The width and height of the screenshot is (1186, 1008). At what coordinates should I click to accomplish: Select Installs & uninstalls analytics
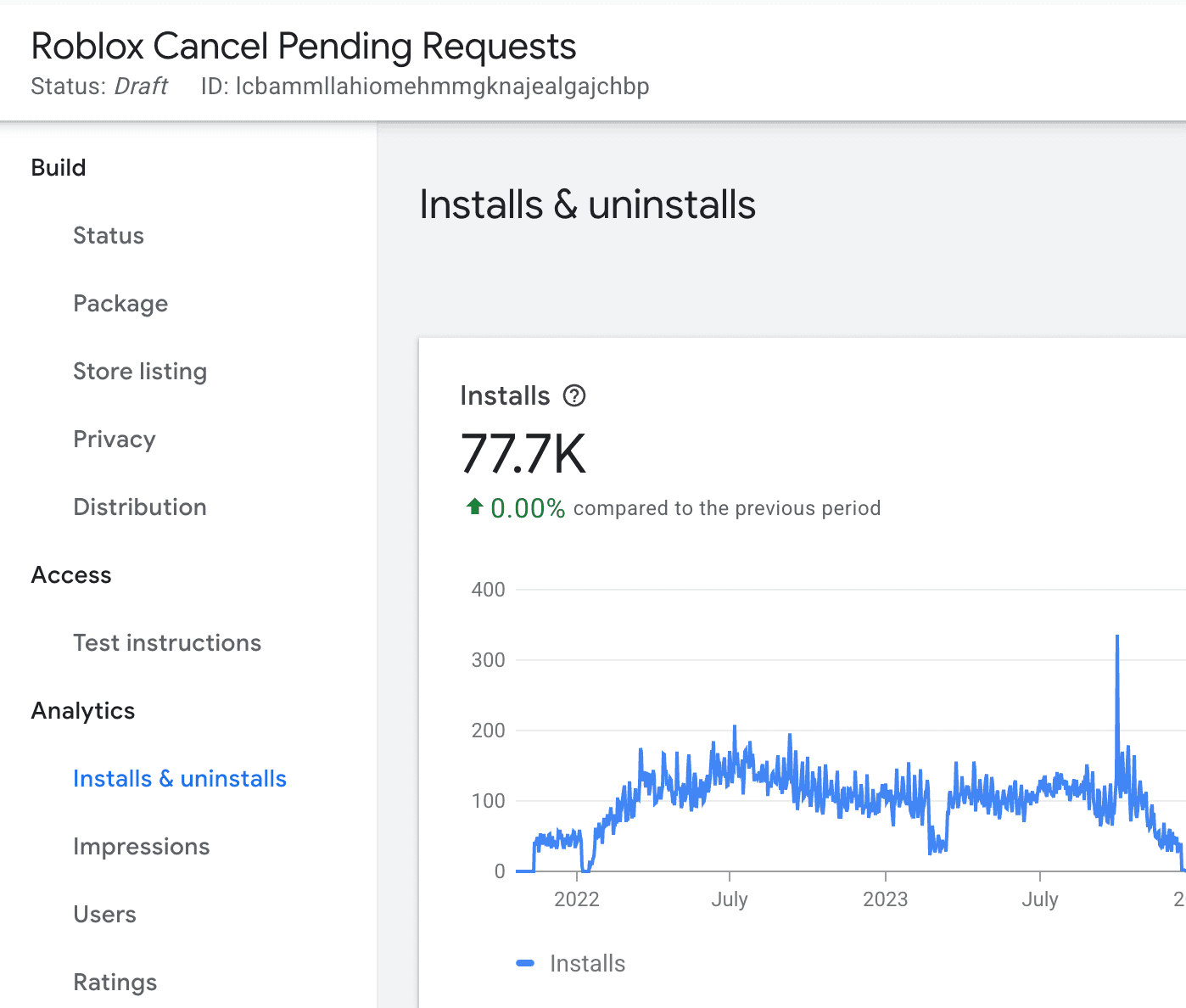180,778
